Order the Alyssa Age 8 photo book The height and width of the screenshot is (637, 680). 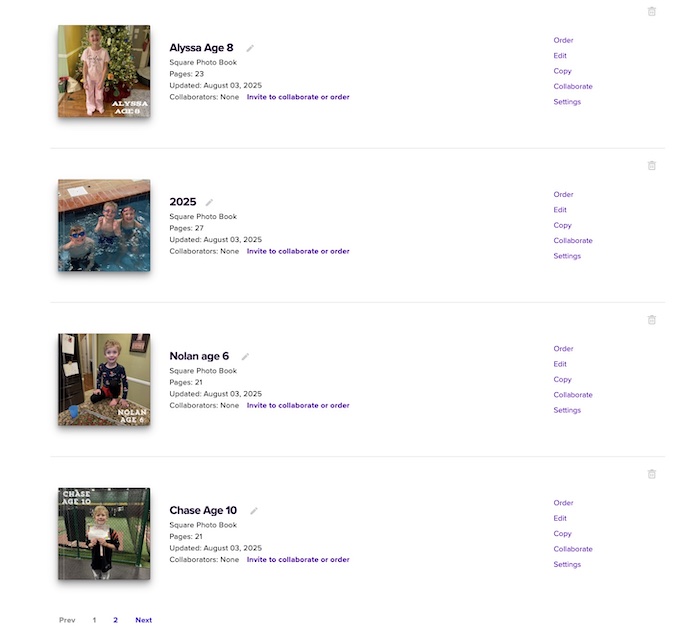(563, 41)
